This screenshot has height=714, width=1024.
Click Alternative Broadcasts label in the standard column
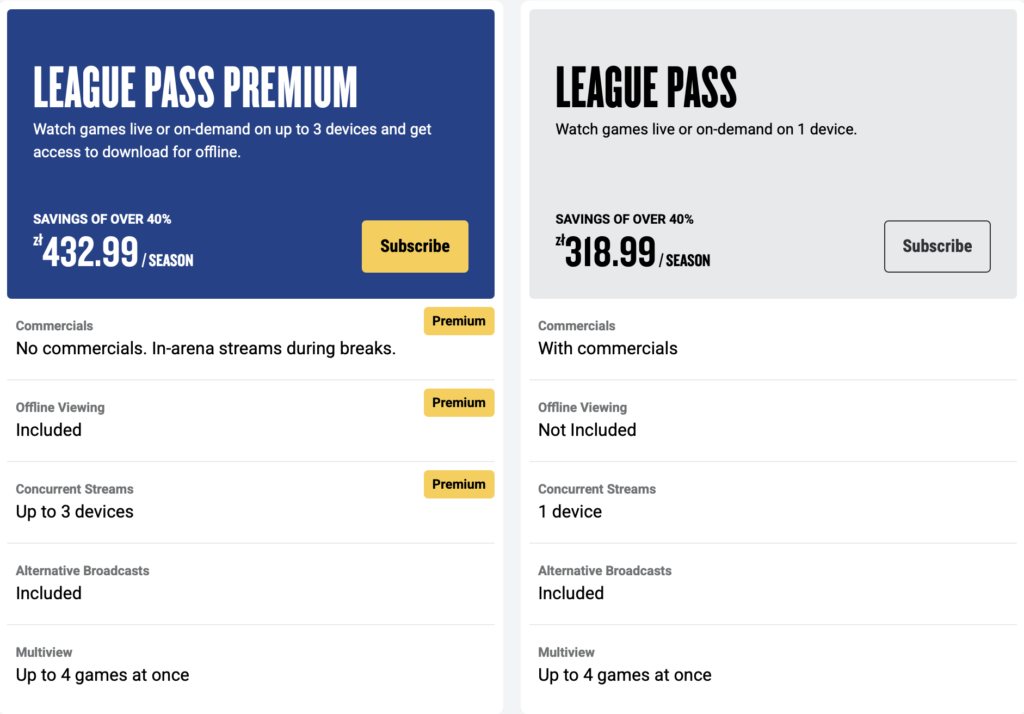tap(604, 571)
